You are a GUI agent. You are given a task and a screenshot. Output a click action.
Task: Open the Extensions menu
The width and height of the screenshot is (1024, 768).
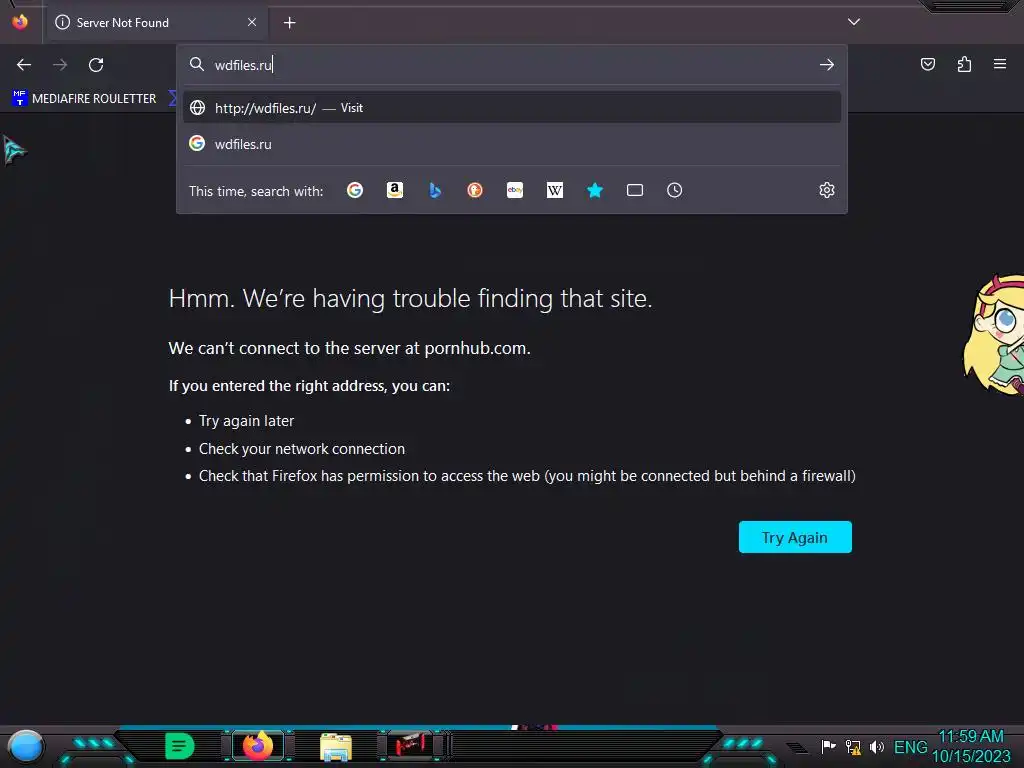coord(964,64)
